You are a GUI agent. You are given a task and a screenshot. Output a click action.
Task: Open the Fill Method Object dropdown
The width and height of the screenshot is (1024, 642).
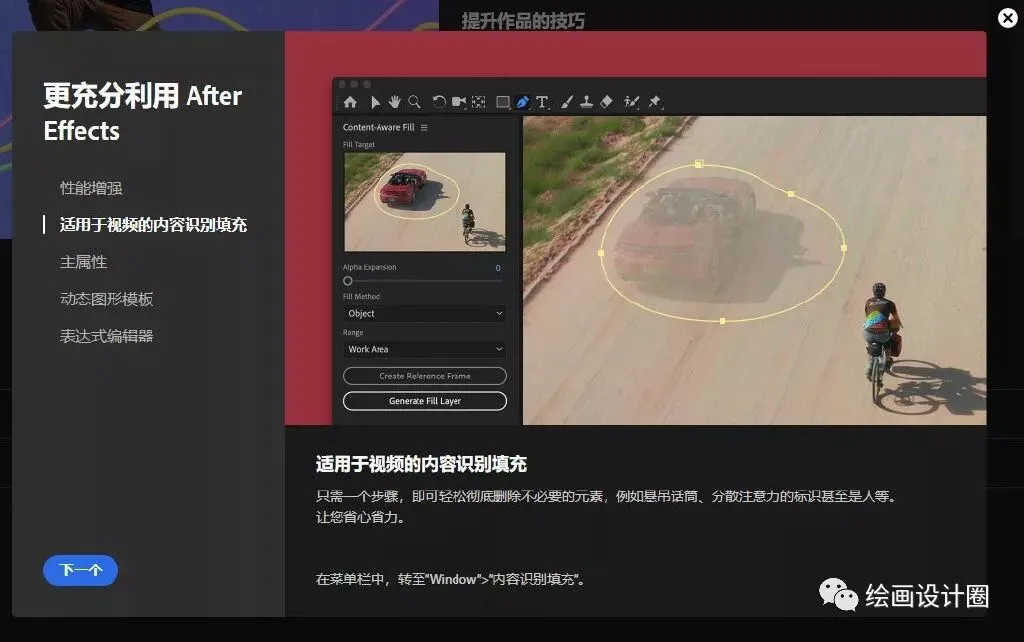click(x=424, y=313)
